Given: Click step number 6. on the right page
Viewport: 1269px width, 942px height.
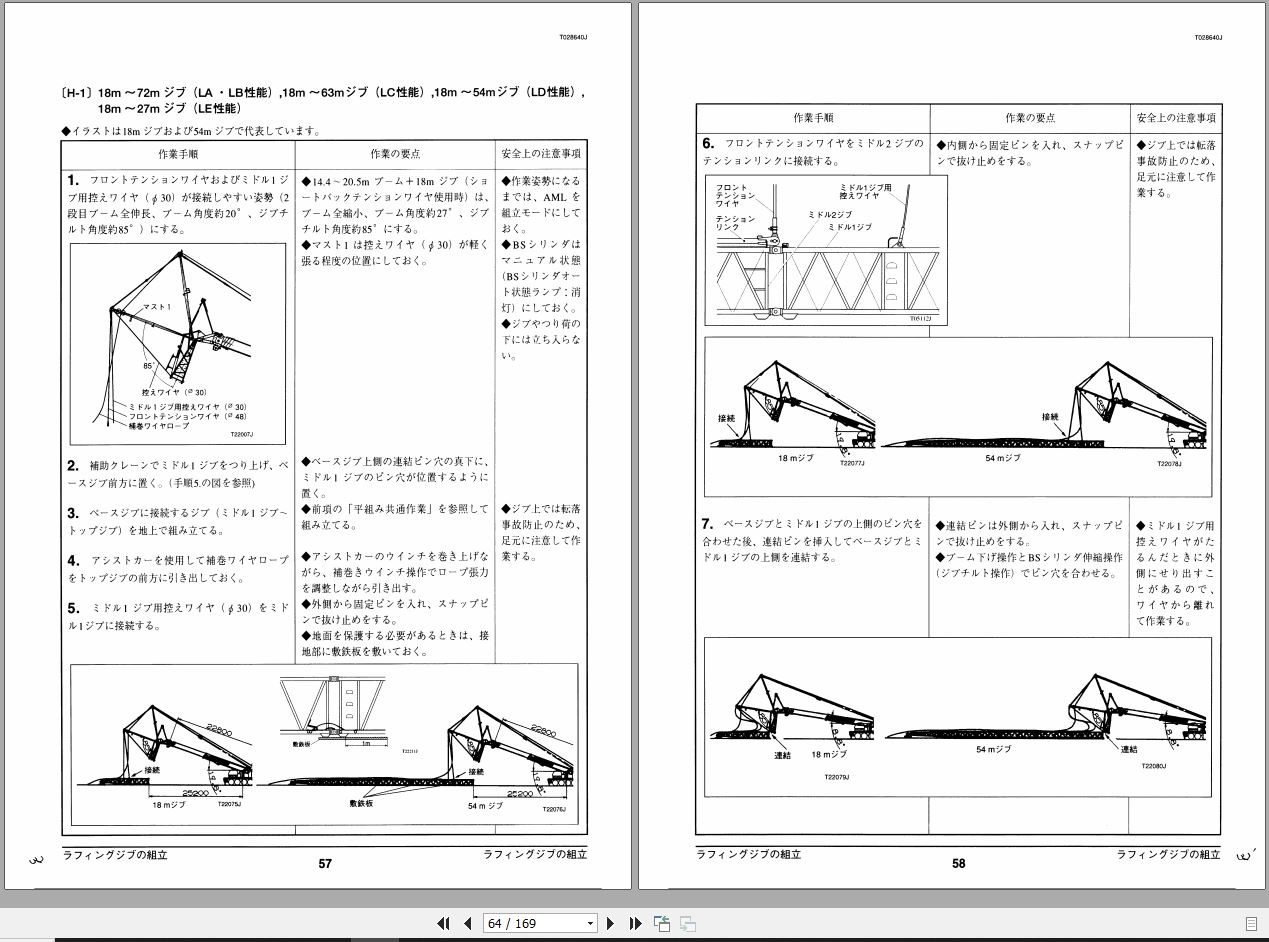Looking at the screenshot, I should click(708, 143).
